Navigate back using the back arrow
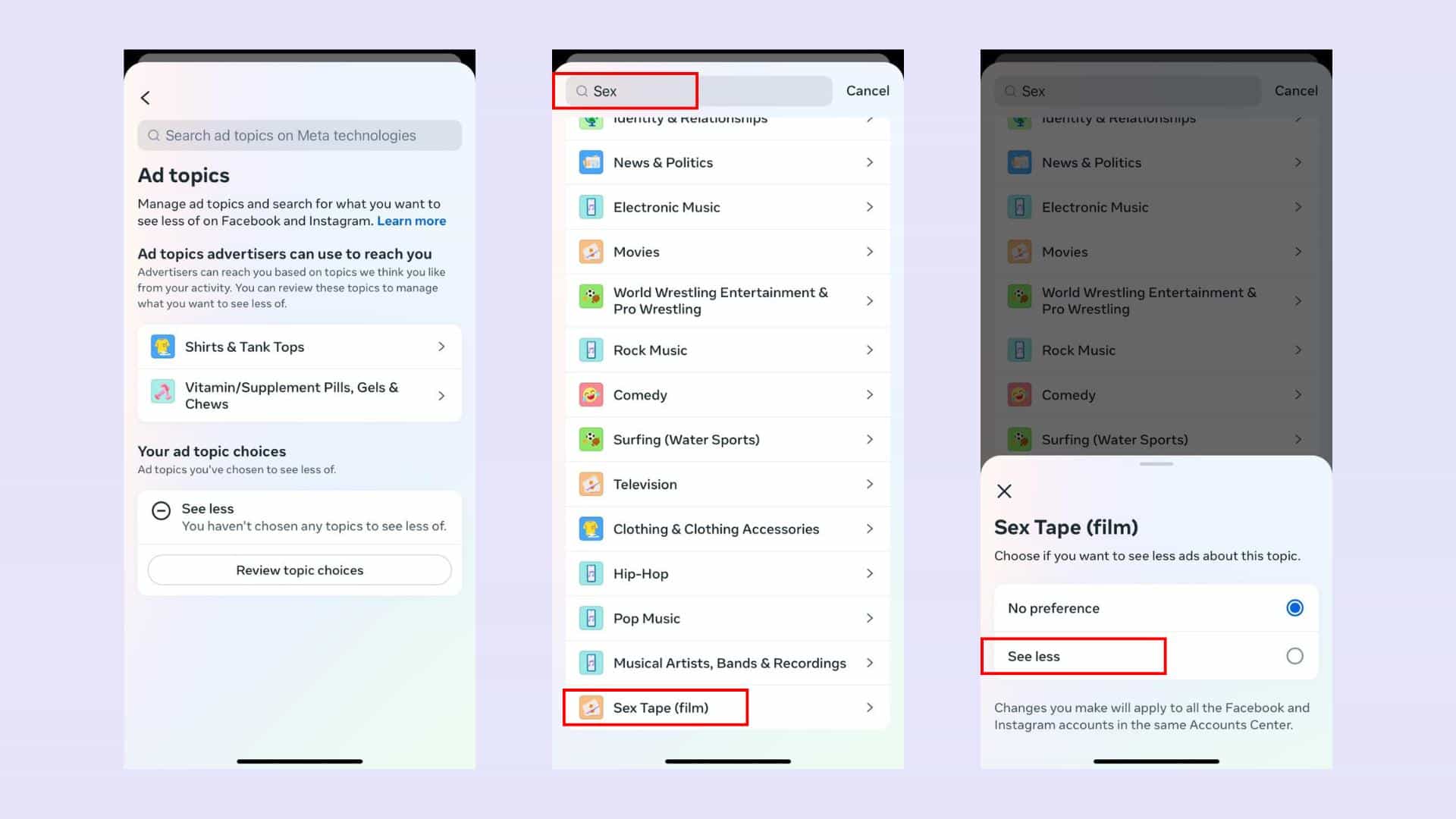1456x819 pixels. pyautogui.click(x=147, y=96)
